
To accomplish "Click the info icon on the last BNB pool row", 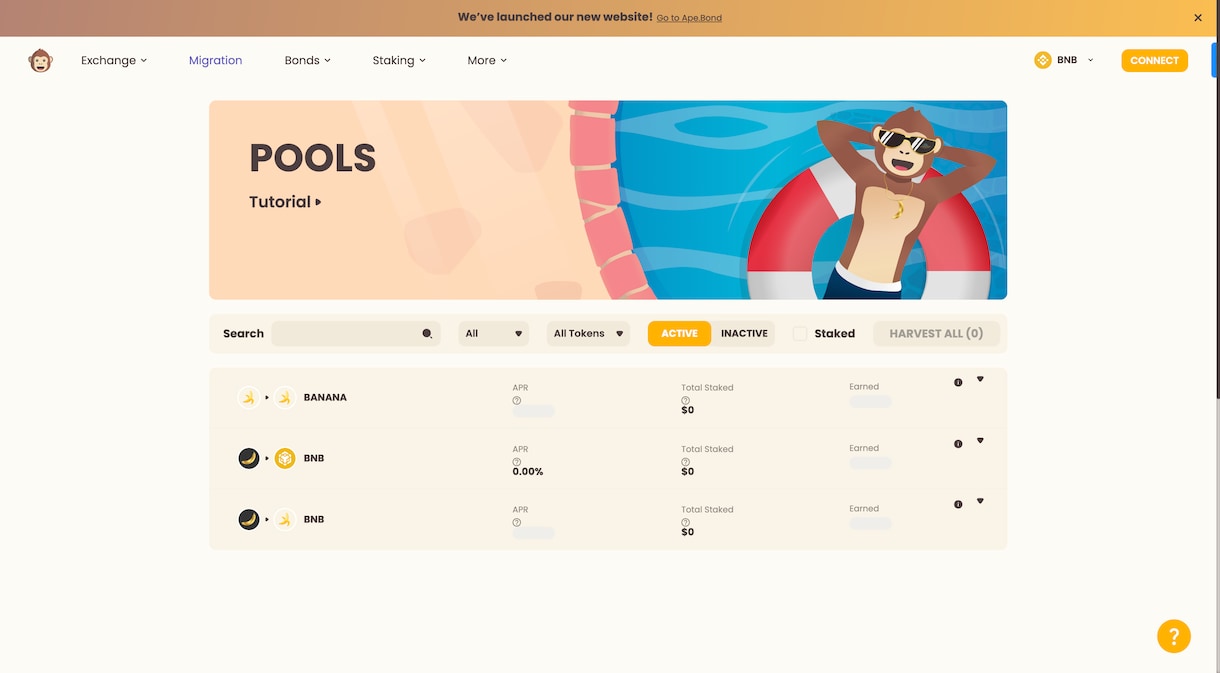I will point(958,504).
